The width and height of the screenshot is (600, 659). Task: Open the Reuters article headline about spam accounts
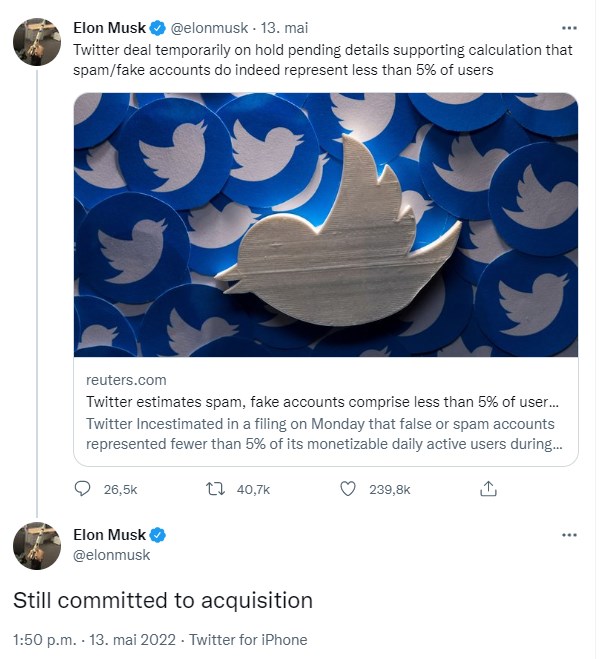coord(322,401)
